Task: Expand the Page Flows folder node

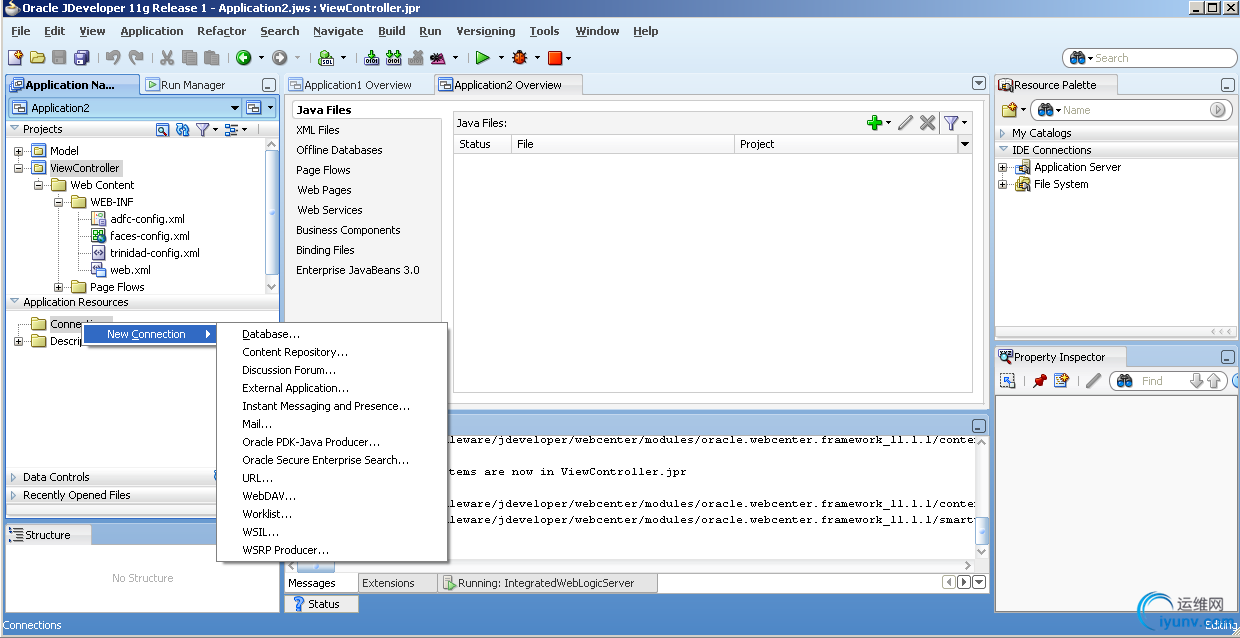Action: [58, 287]
